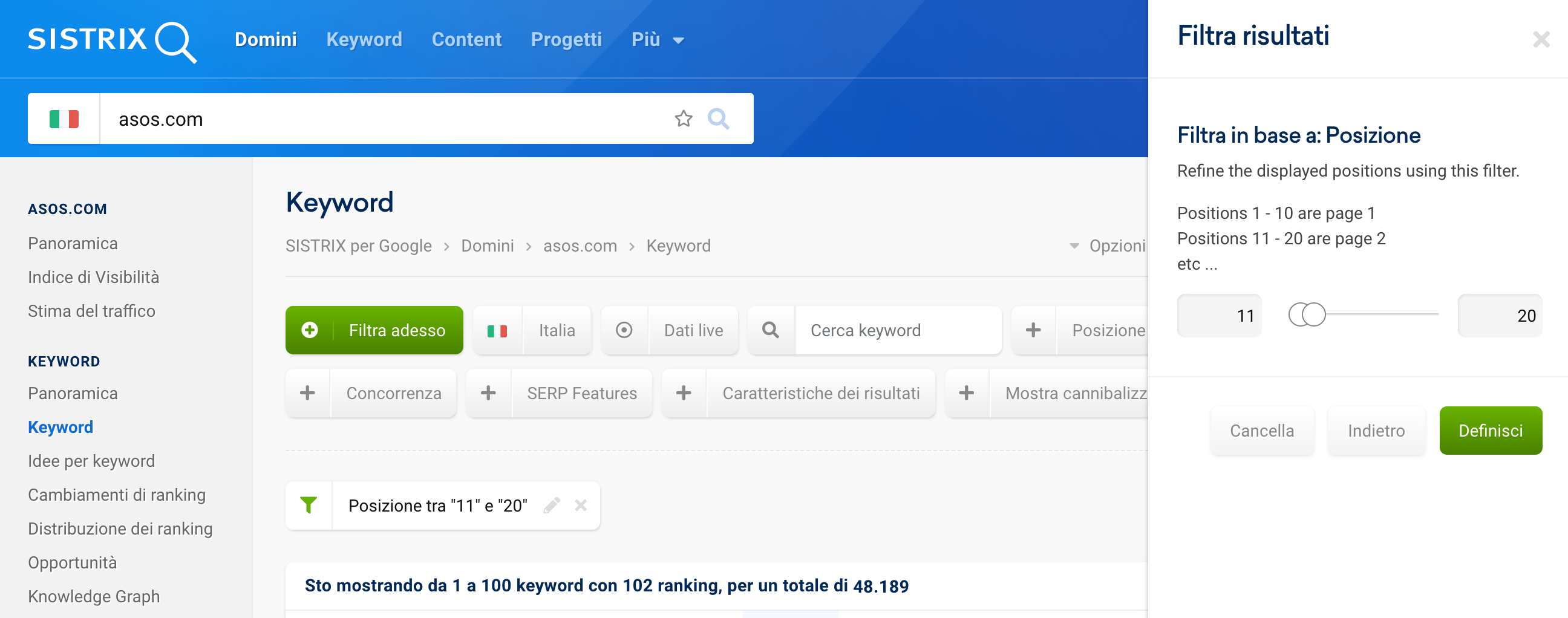Click the Italia country filter button

tap(532, 330)
